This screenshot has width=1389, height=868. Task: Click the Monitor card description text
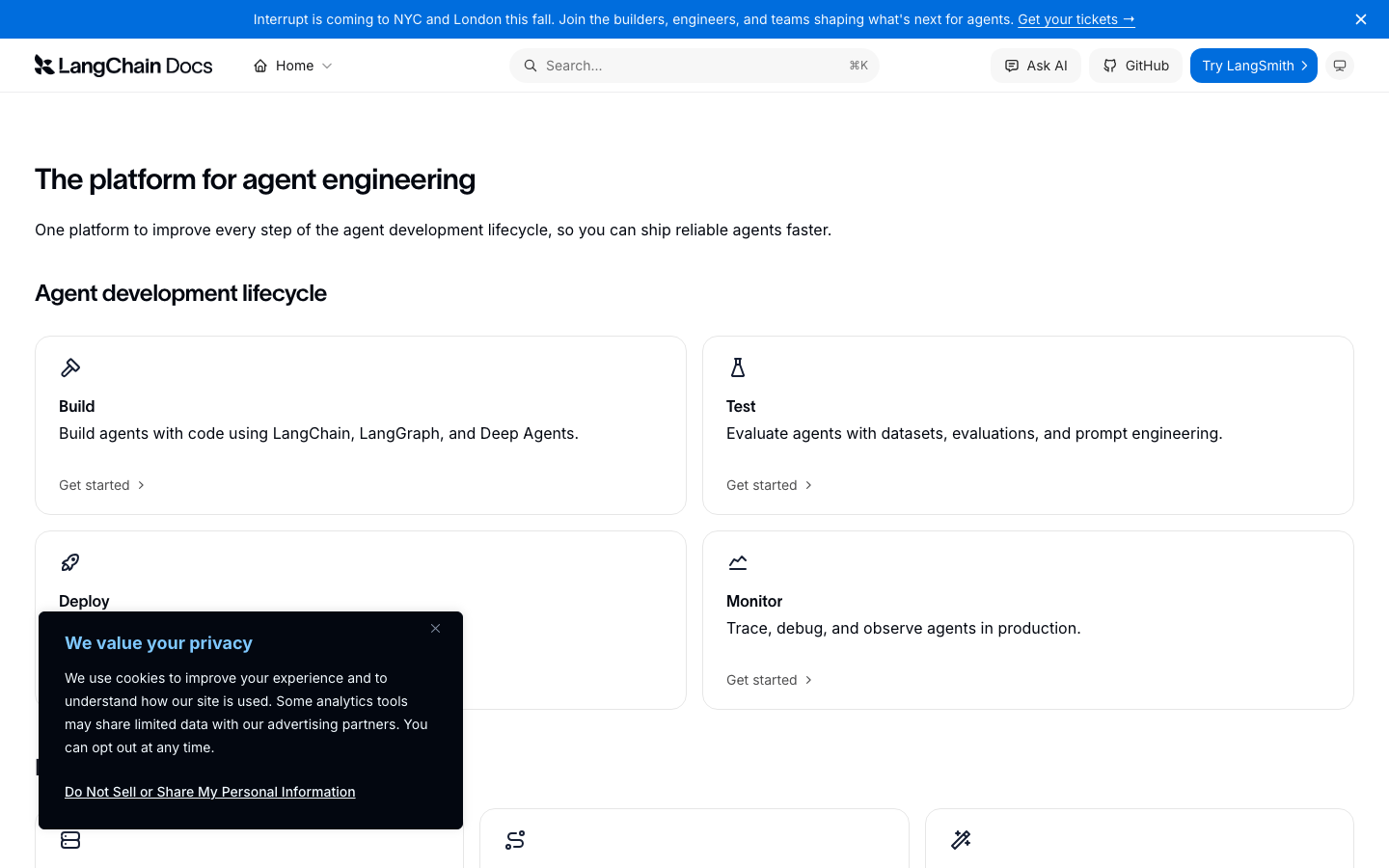pyautogui.click(x=904, y=628)
